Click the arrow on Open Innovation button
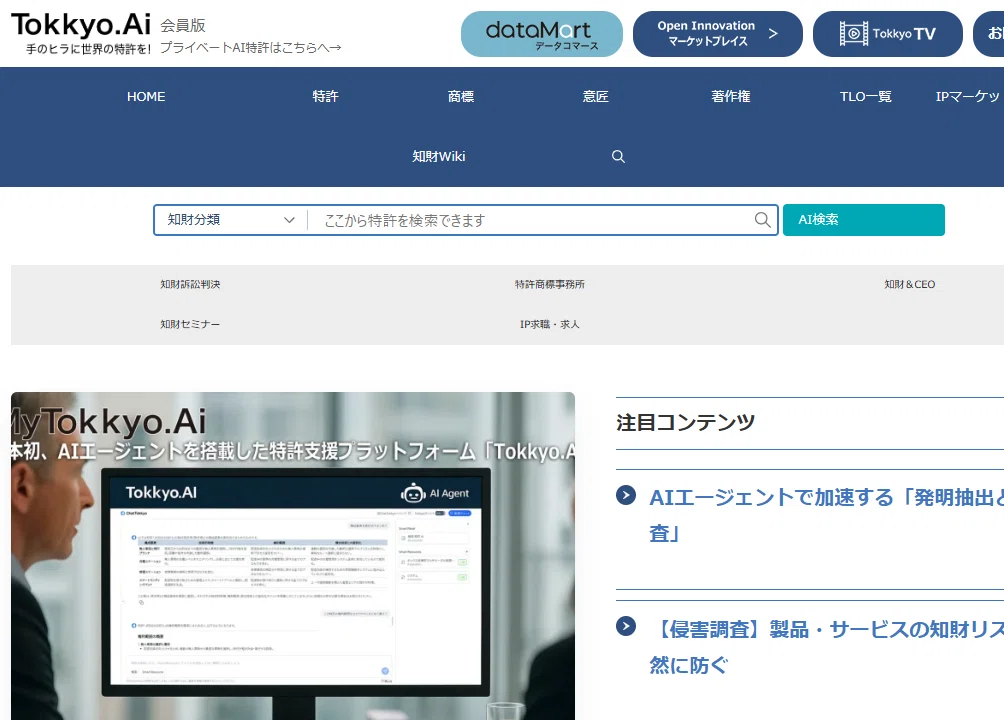The image size is (1004, 720). [773, 33]
